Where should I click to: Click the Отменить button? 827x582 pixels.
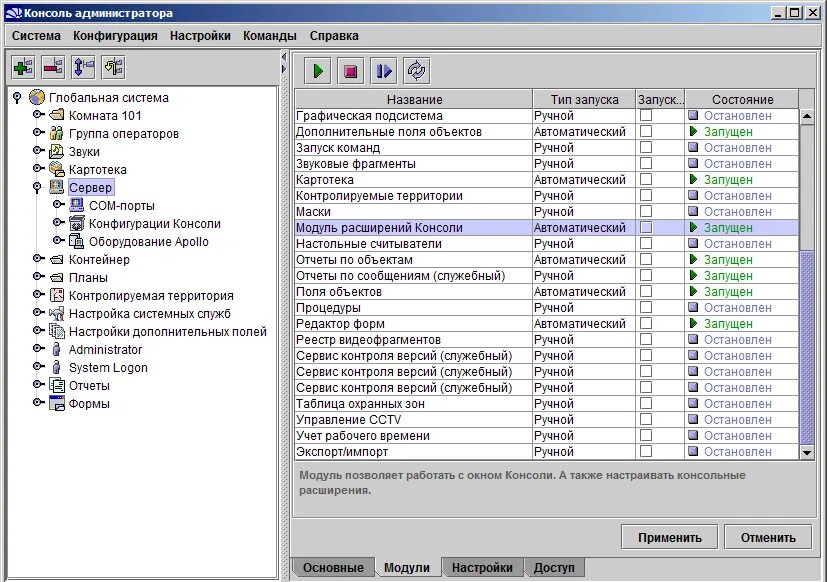coord(768,537)
